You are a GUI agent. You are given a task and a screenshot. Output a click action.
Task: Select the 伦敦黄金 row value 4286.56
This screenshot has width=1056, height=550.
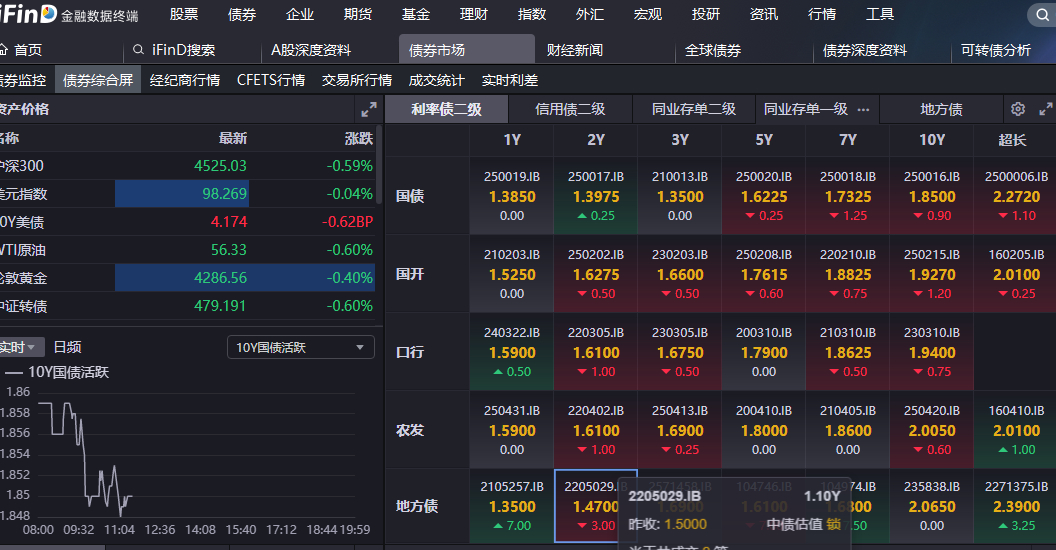tap(220, 277)
